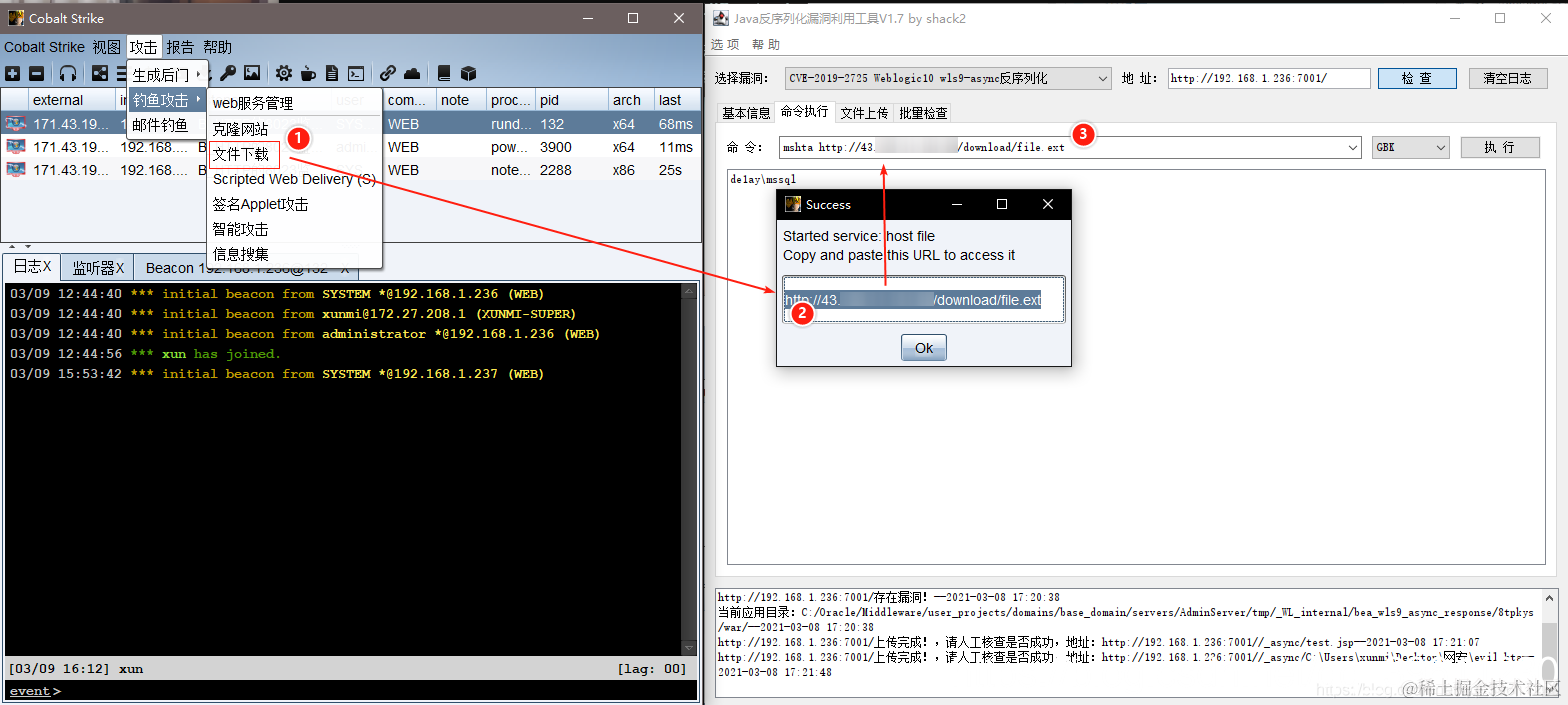Click Ok in the Success dialog
Viewport: 1568px width, 705px height.
924,348
